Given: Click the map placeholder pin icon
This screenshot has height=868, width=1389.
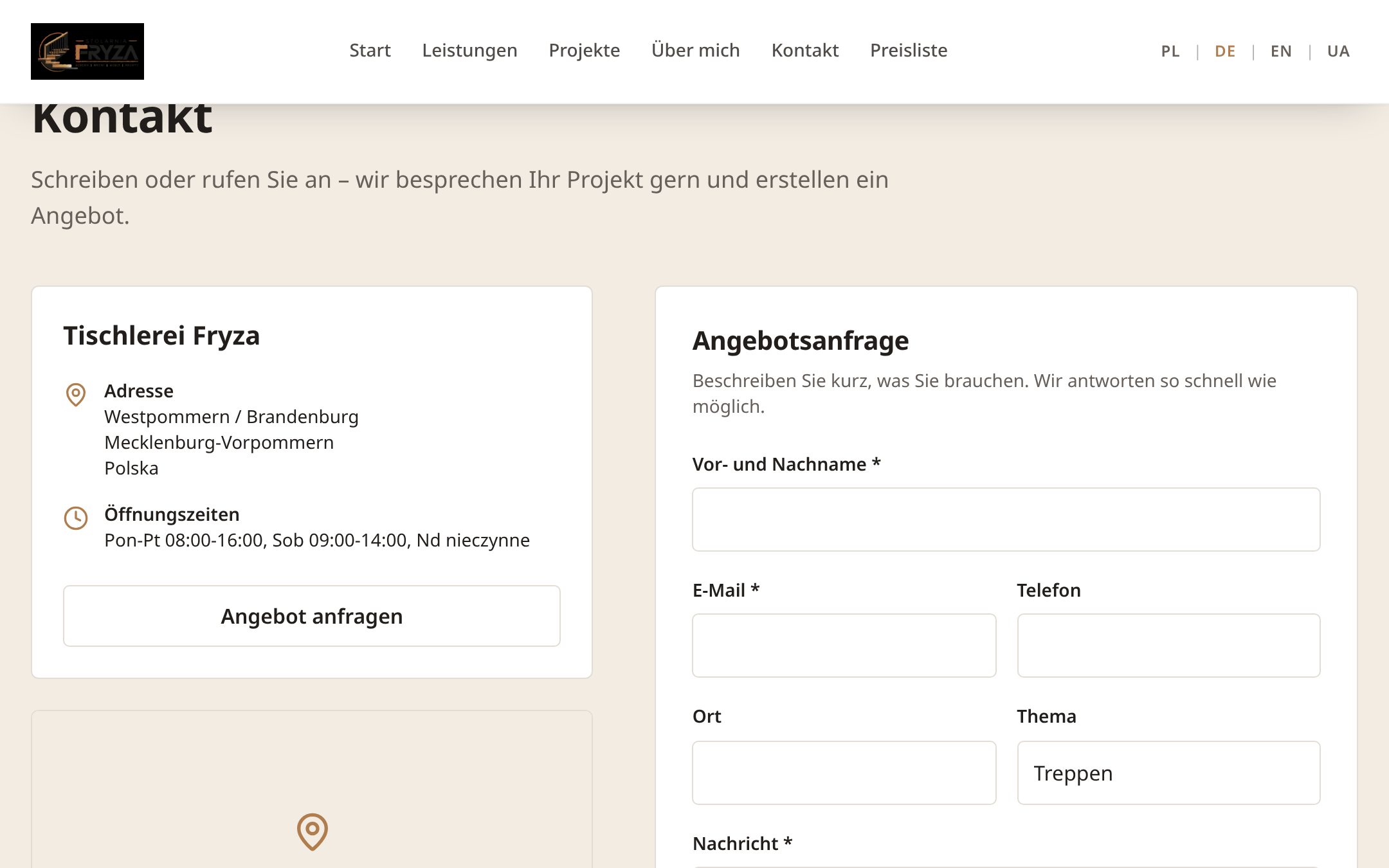Looking at the screenshot, I should pyautogui.click(x=312, y=831).
